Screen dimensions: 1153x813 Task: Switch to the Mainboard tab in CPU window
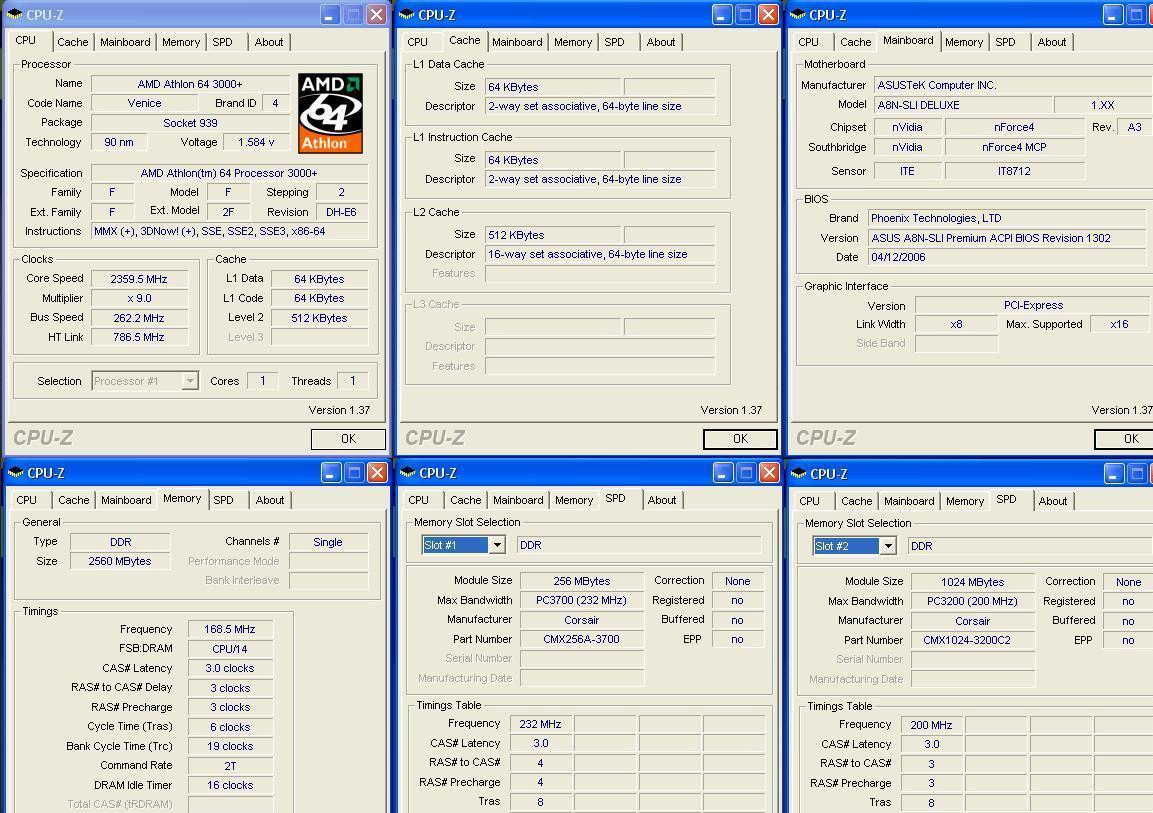pyautogui.click(x=125, y=42)
